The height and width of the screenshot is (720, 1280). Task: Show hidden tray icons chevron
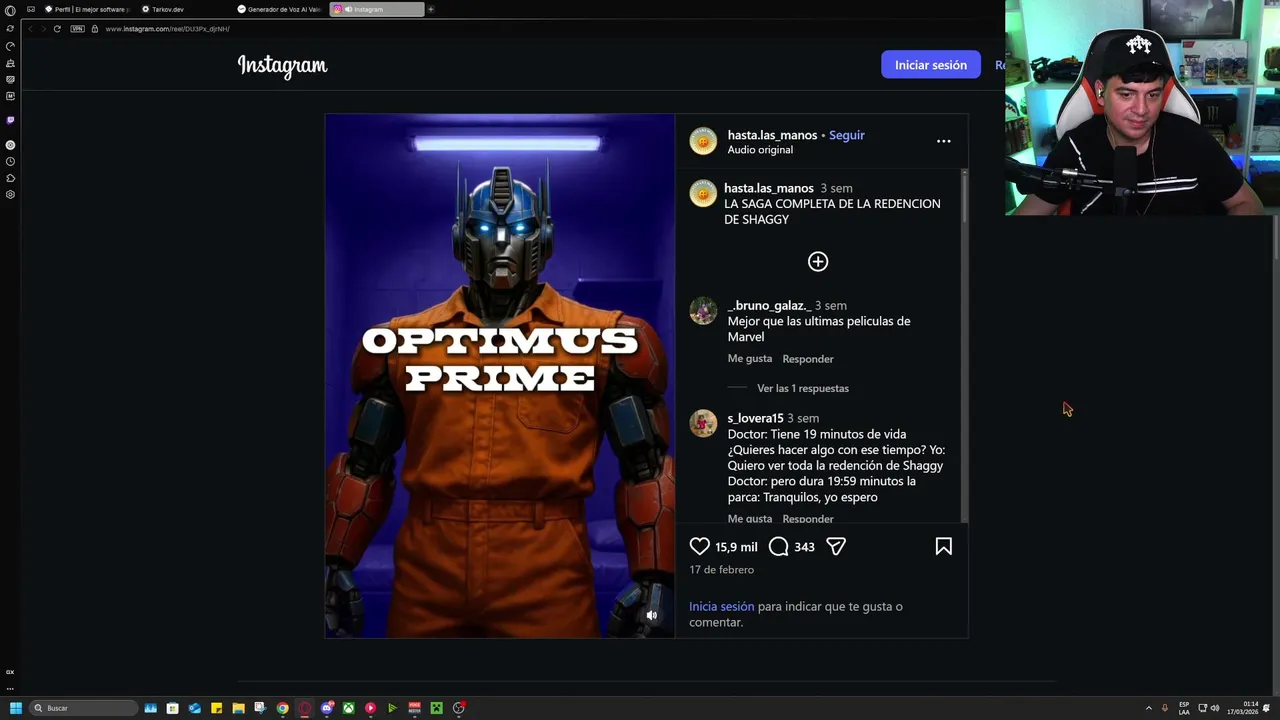pyautogui.click(x=1149, y=708)
